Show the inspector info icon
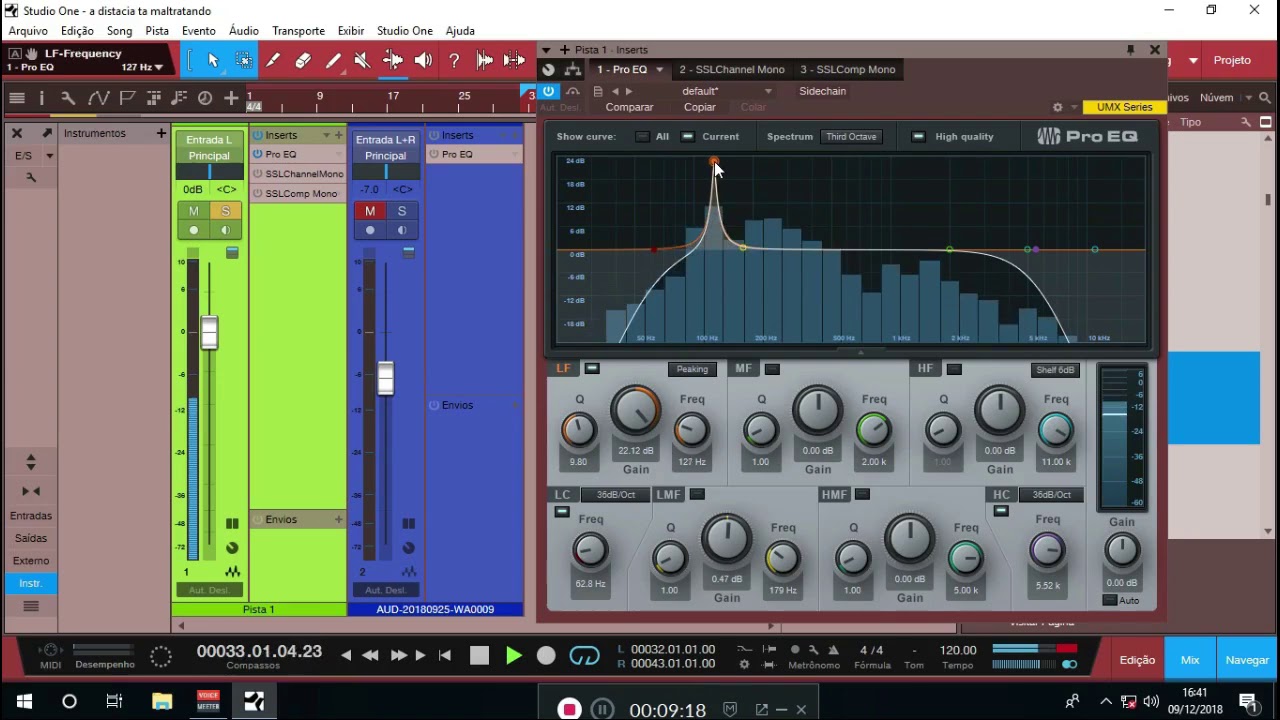This screenshot has height=720, width=1280. pyautogui.click(x=41, y=98)
